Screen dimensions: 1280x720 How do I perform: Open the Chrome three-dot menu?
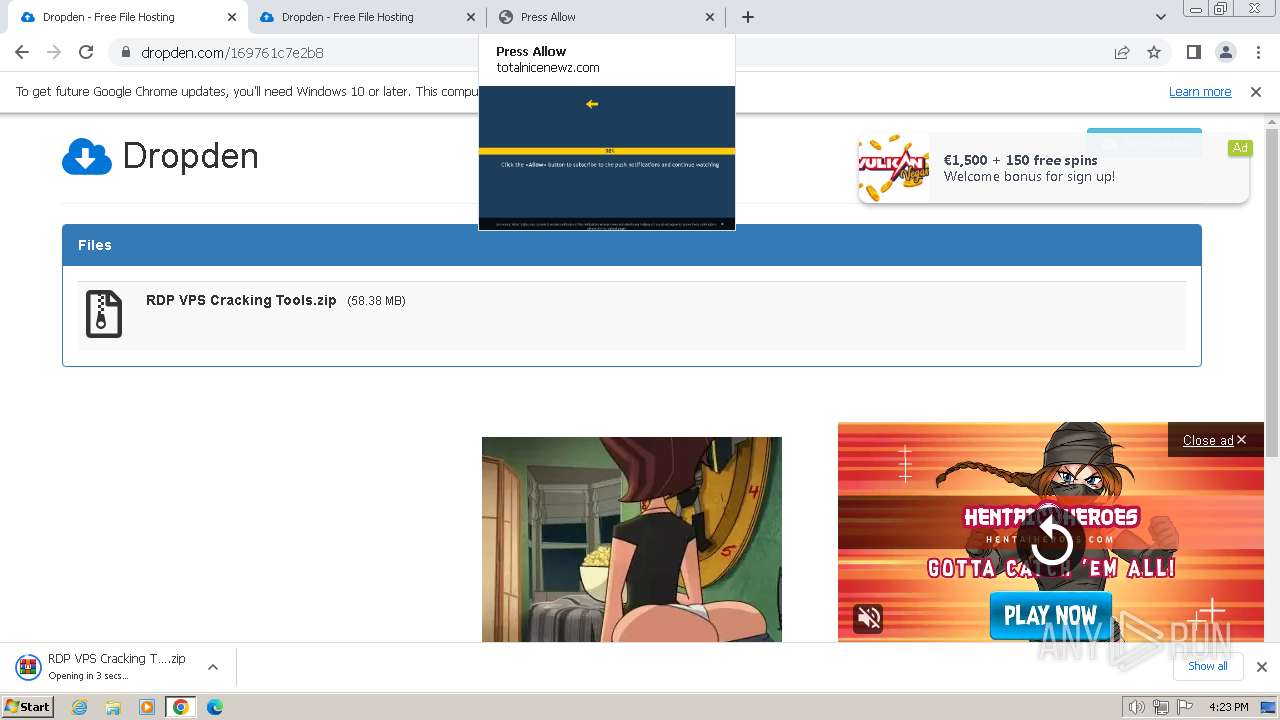[1257, 52]
